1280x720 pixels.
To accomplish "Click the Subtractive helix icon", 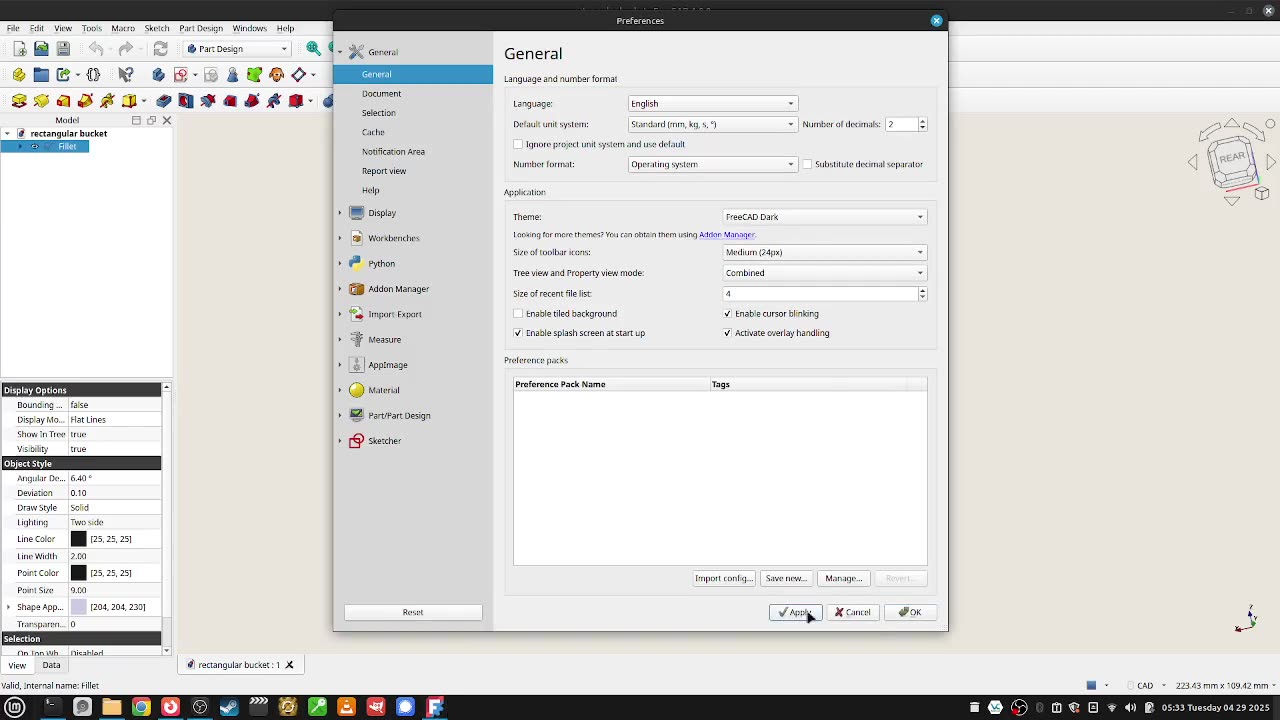I will tap(274, 101).
